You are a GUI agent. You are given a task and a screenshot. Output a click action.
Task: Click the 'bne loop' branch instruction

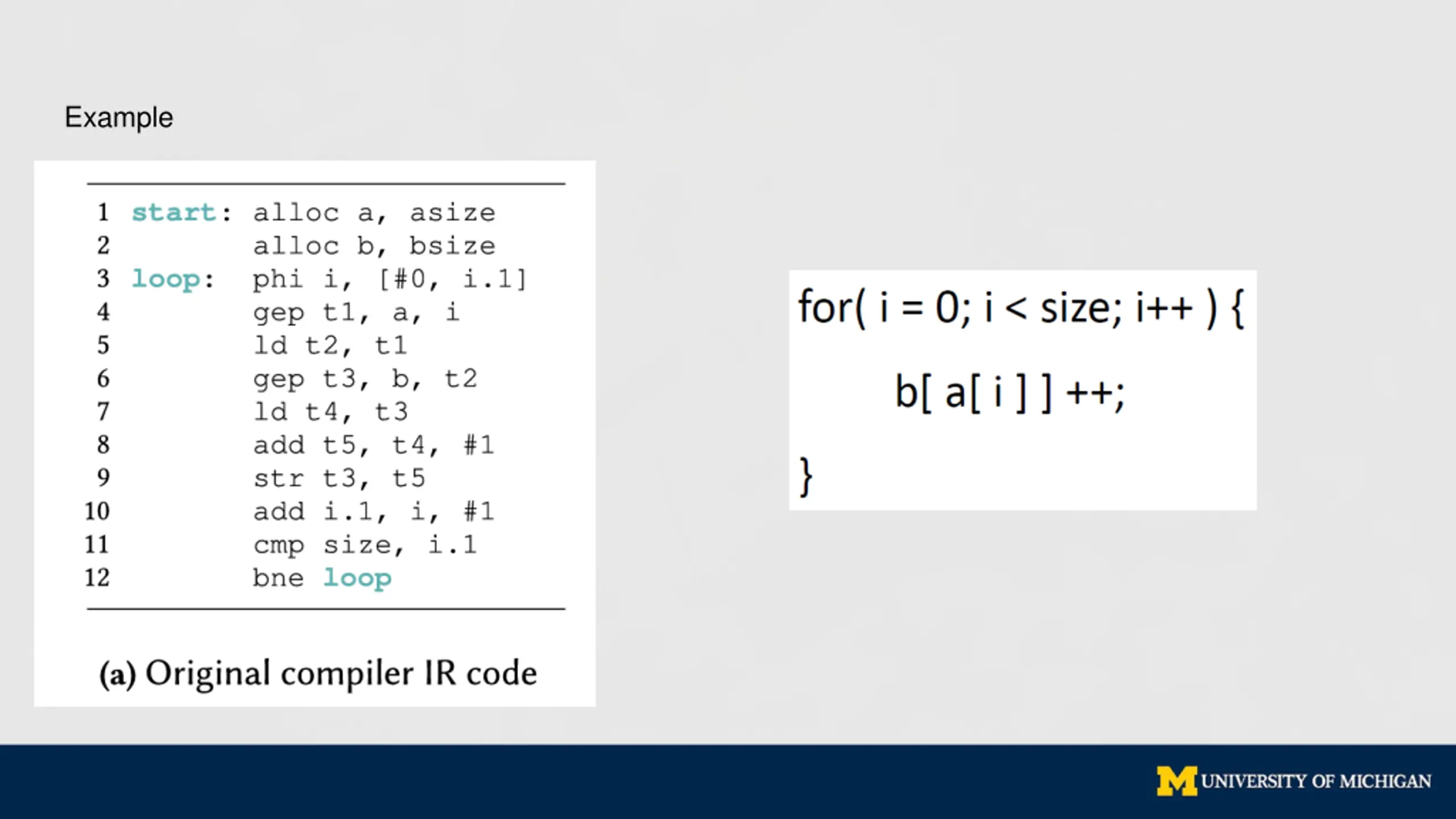click(x=322, y=578)
